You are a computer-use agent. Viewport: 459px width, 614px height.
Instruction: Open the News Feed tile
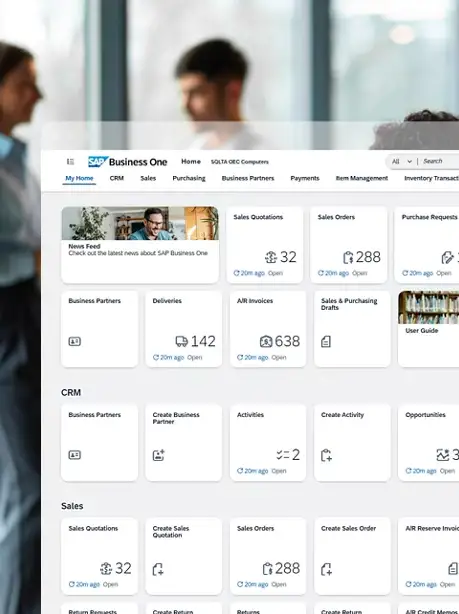coord(140,245)
